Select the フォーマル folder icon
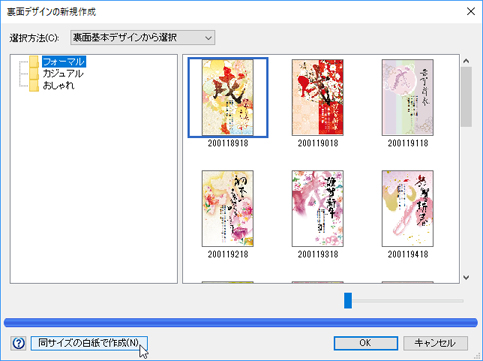The width and height of the screenshot is (483, 361). pyautogui.click(x=34, y=62)
